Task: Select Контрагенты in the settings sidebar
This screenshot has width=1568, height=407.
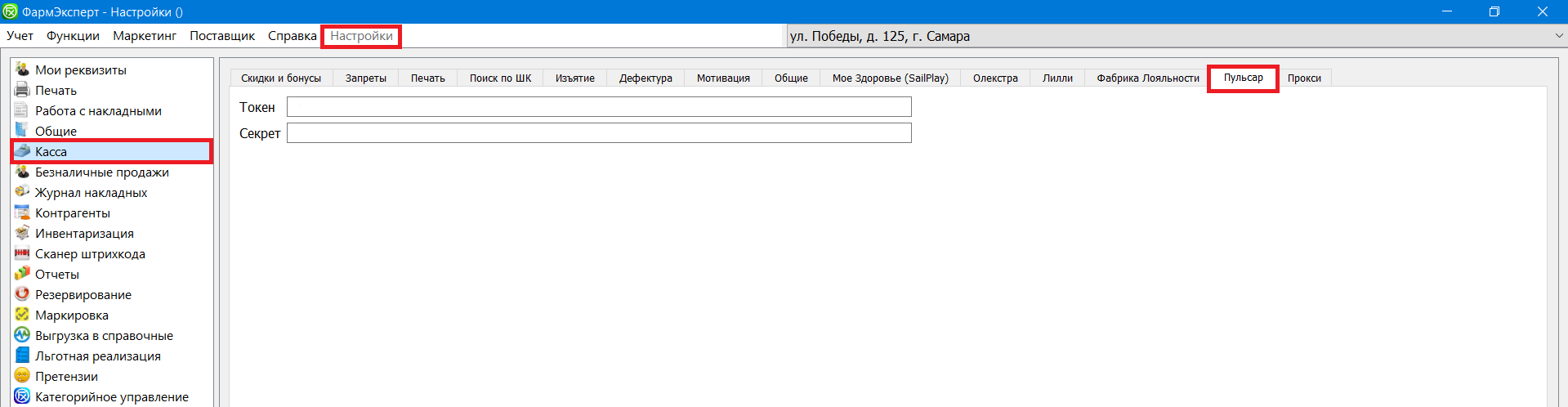Action: point(73,212)
